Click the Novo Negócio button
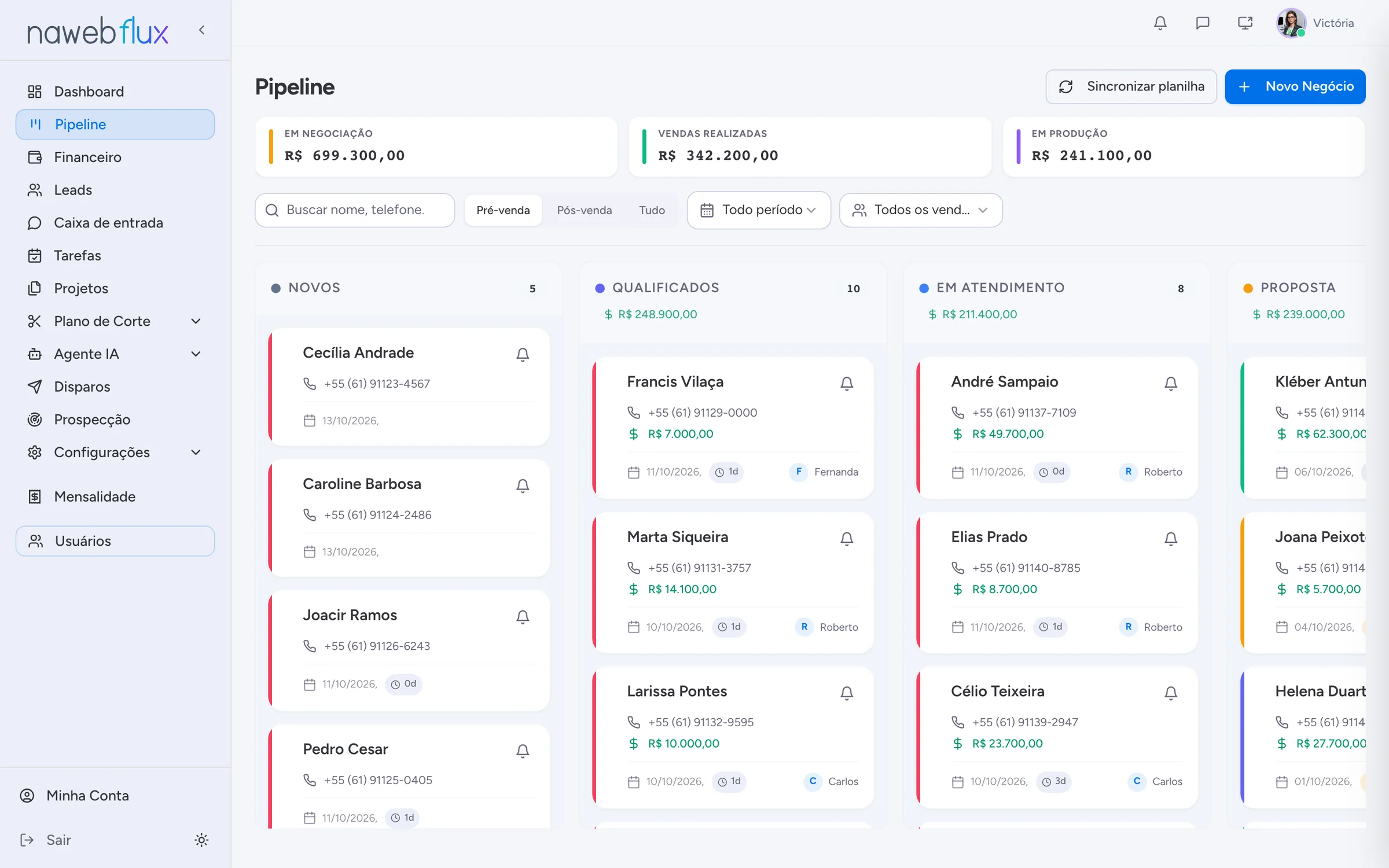This screenshot has height=868, width=1389. [1295, 87]
